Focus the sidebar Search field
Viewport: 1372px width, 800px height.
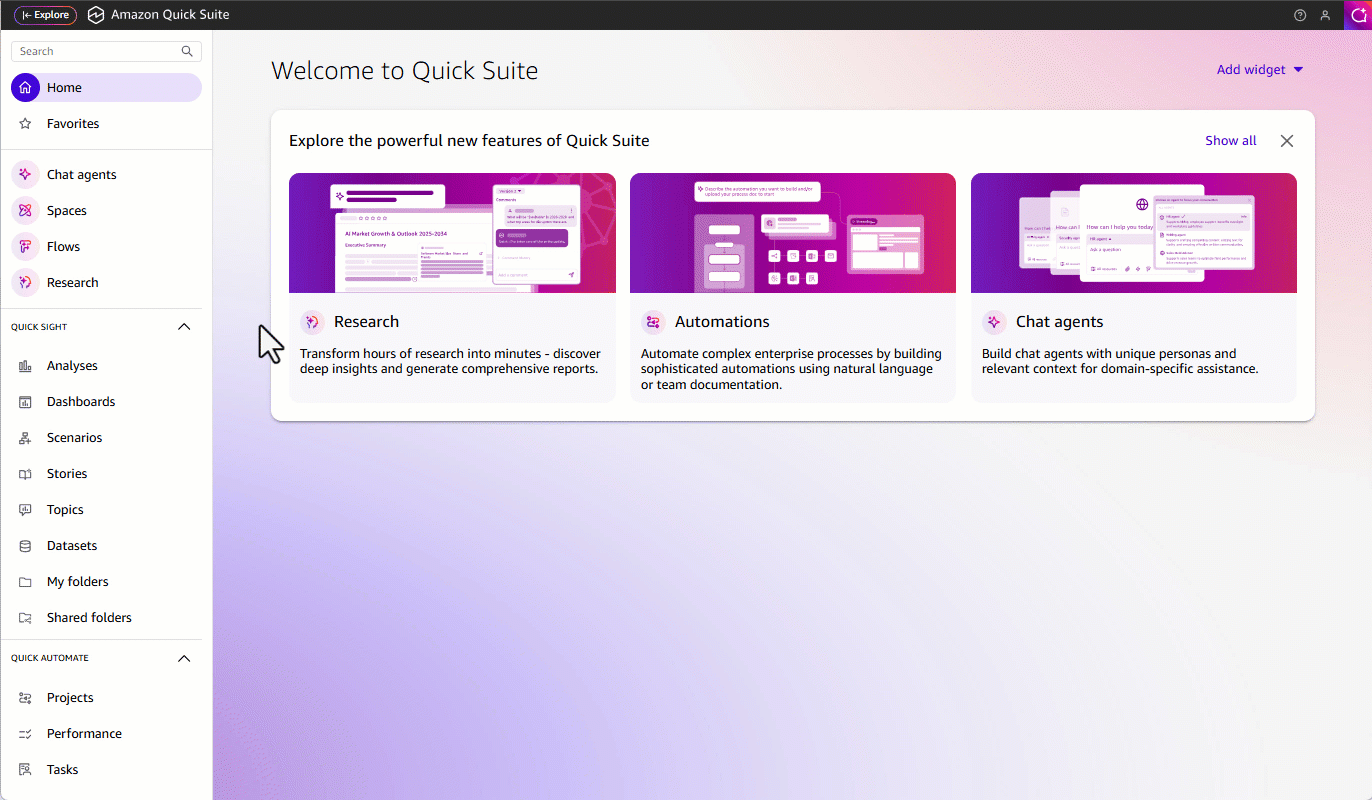click(x=95, y=51)
